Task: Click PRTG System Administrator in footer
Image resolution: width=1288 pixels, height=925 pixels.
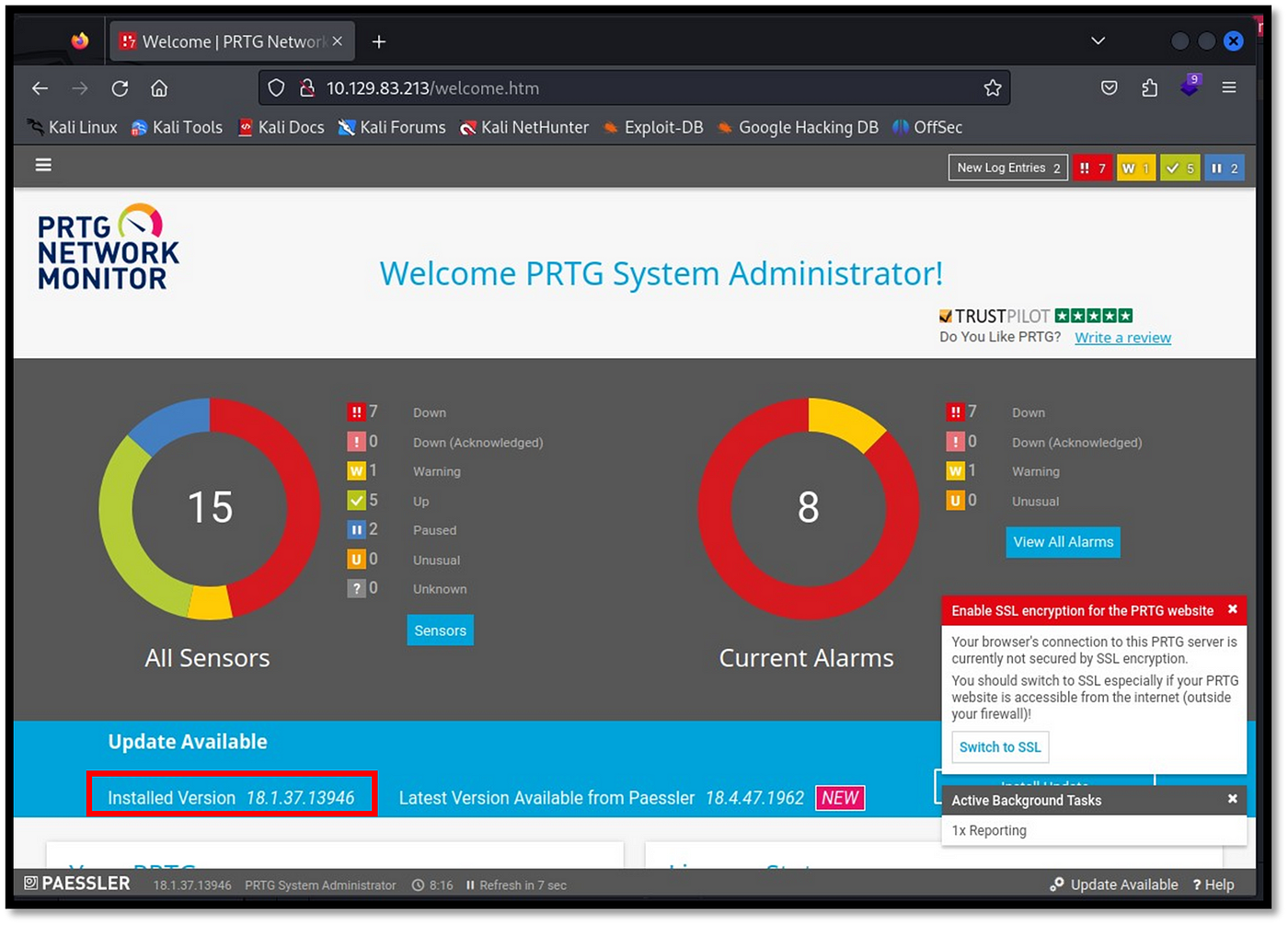Action: click(x=320, y=885)
